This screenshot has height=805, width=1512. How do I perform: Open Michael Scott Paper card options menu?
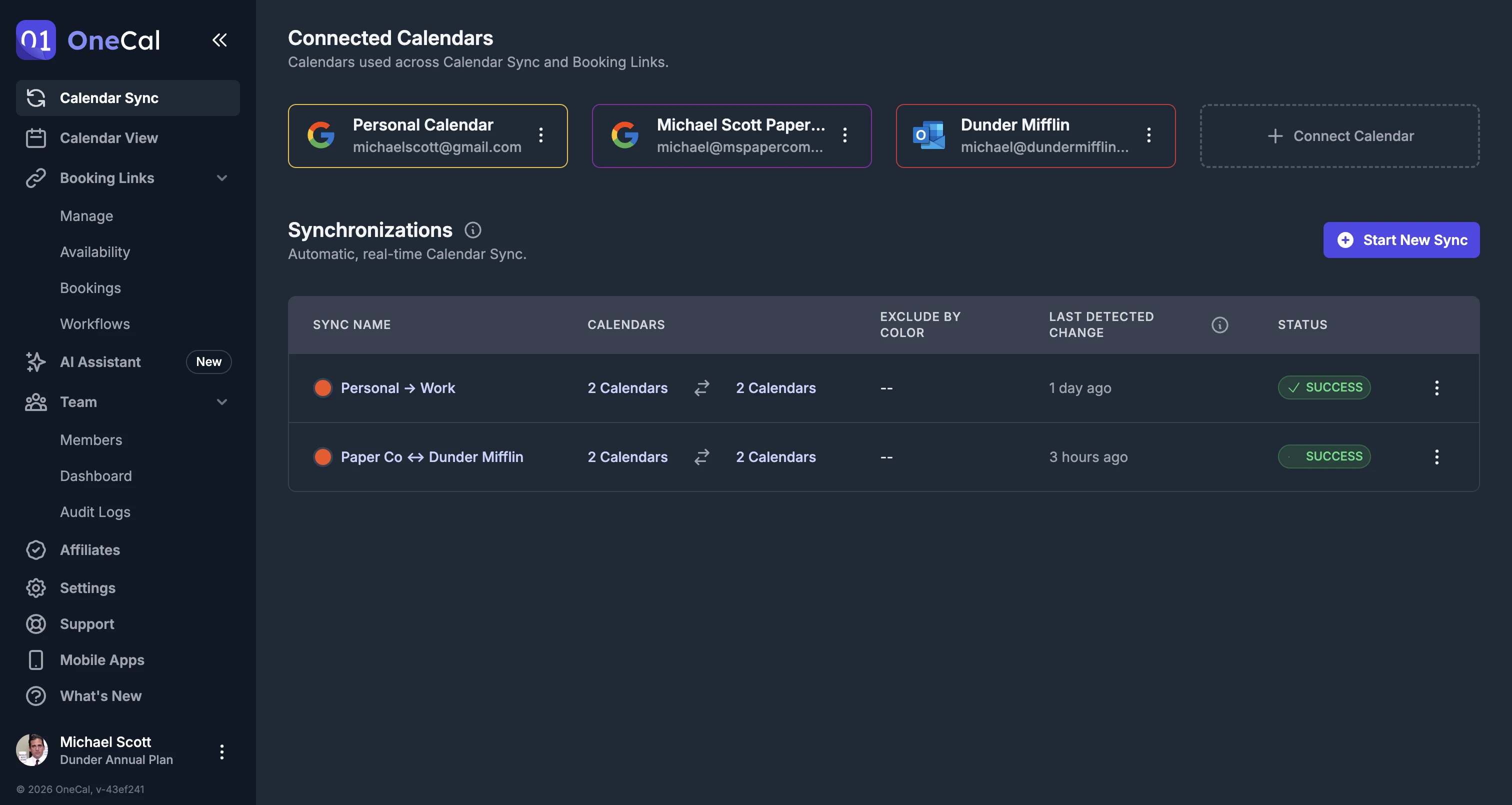click(845, 135)
